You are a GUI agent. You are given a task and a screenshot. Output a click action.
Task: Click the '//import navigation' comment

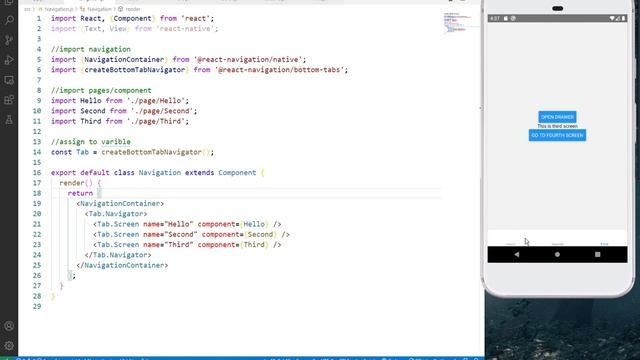pos(91,49)
